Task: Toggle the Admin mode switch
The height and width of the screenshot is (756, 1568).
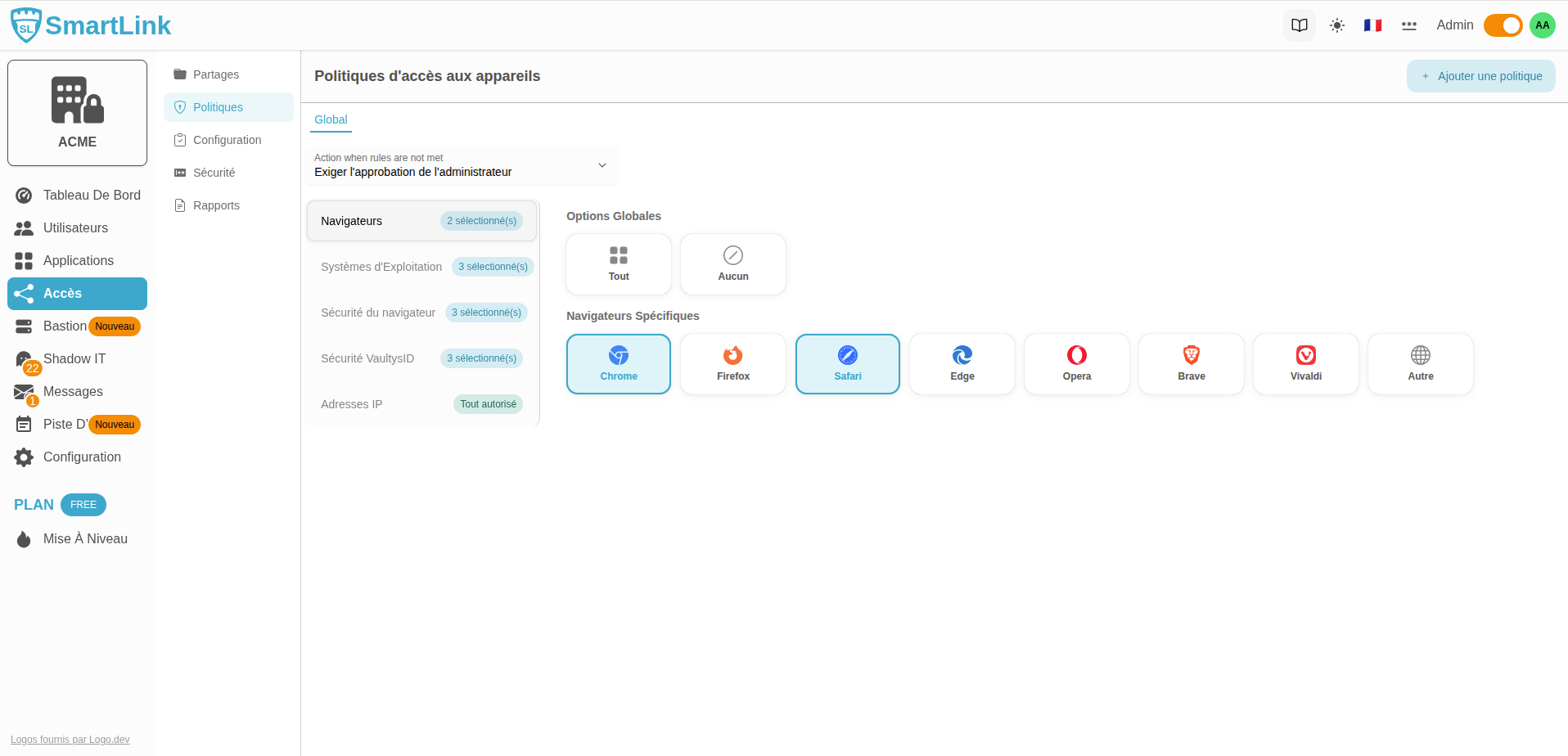Action: click(1502, 25)
